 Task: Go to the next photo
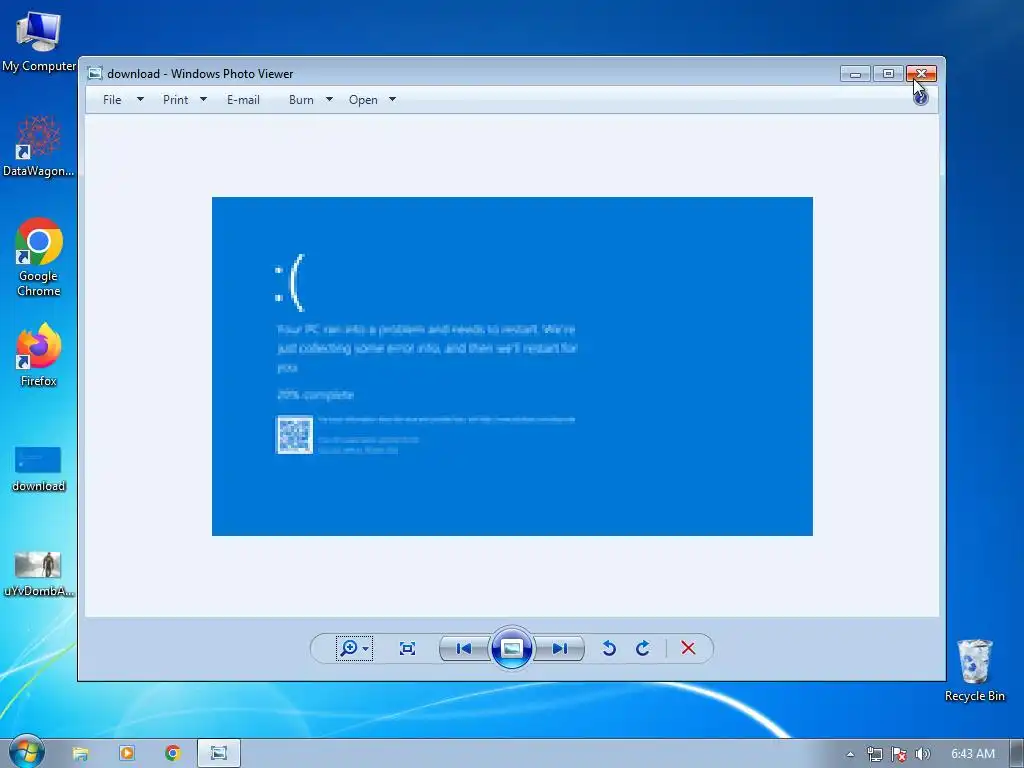pos(560,648)
